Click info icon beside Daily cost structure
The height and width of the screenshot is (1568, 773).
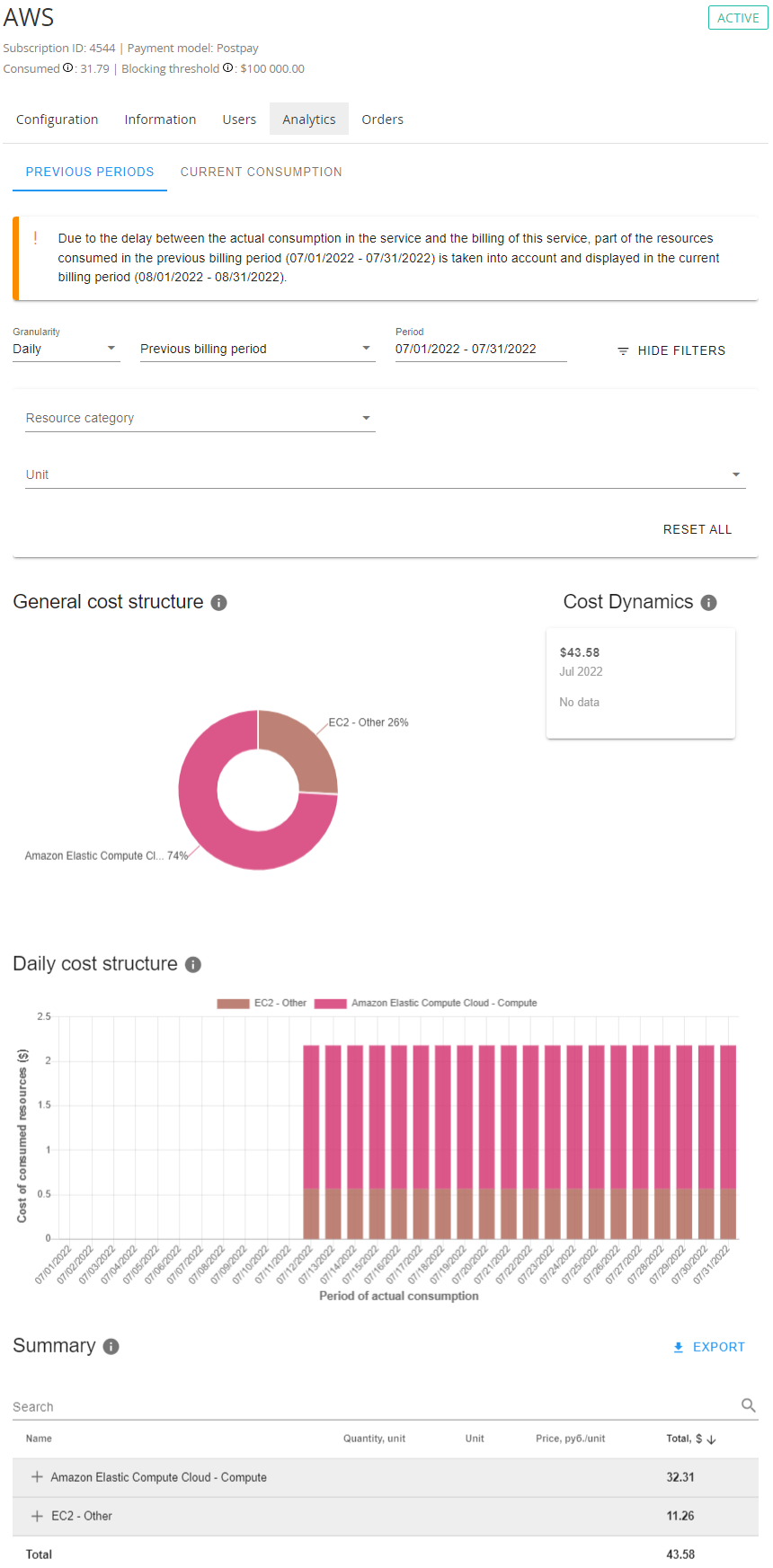pos(192,965)
